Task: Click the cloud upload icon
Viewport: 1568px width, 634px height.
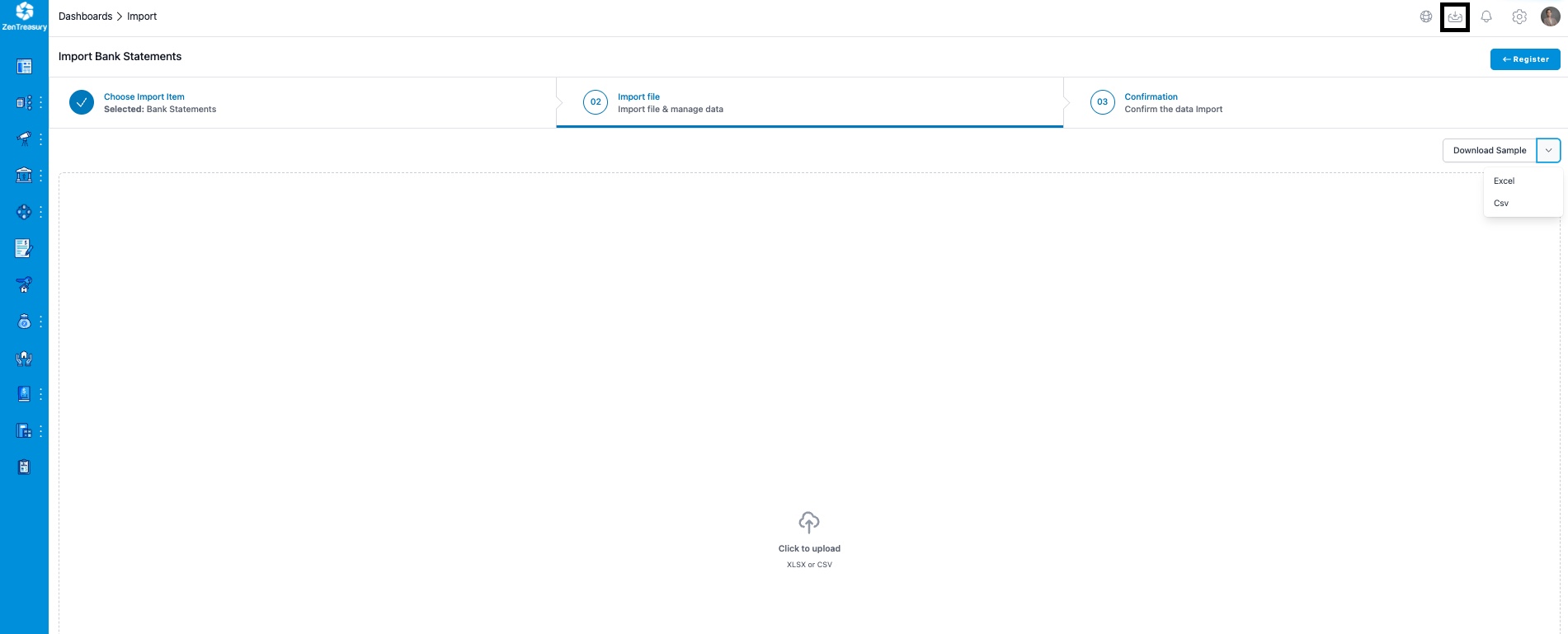Action: (809, 522)
